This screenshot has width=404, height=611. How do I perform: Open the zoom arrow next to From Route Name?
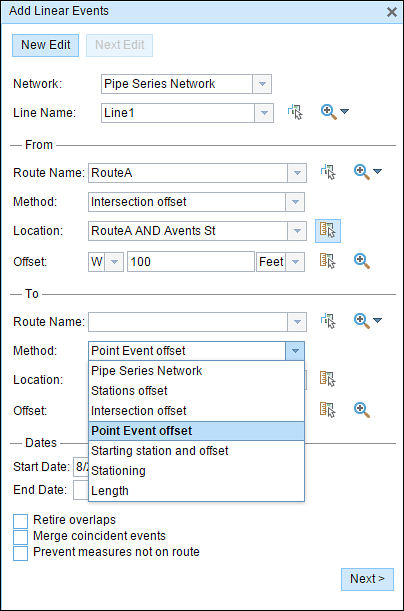tap(378, 171)
